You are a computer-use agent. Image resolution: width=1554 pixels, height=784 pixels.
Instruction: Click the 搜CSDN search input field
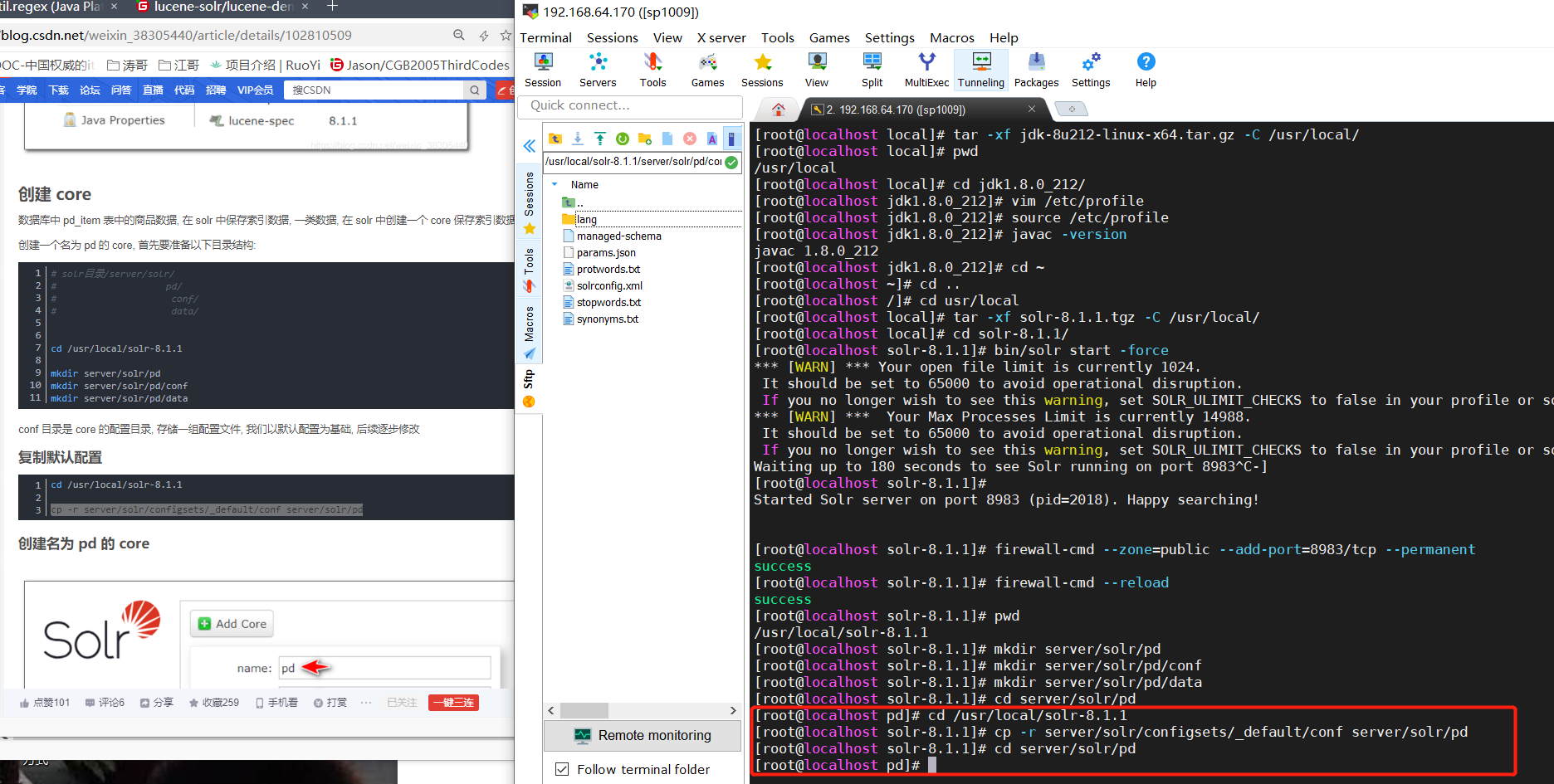click(375, 90)
